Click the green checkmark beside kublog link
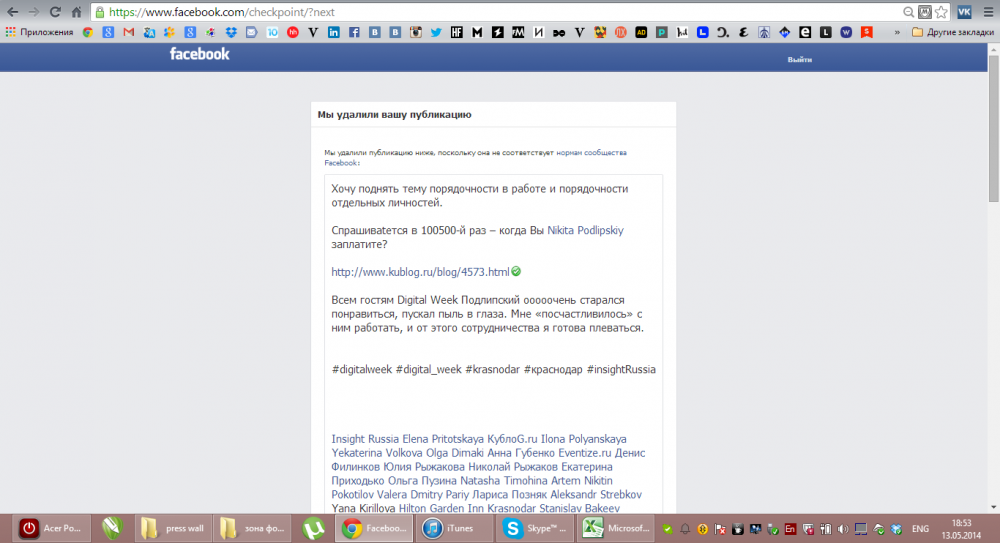The height and width of the screenshot is (543, 1000). click(x=516, y=271)
